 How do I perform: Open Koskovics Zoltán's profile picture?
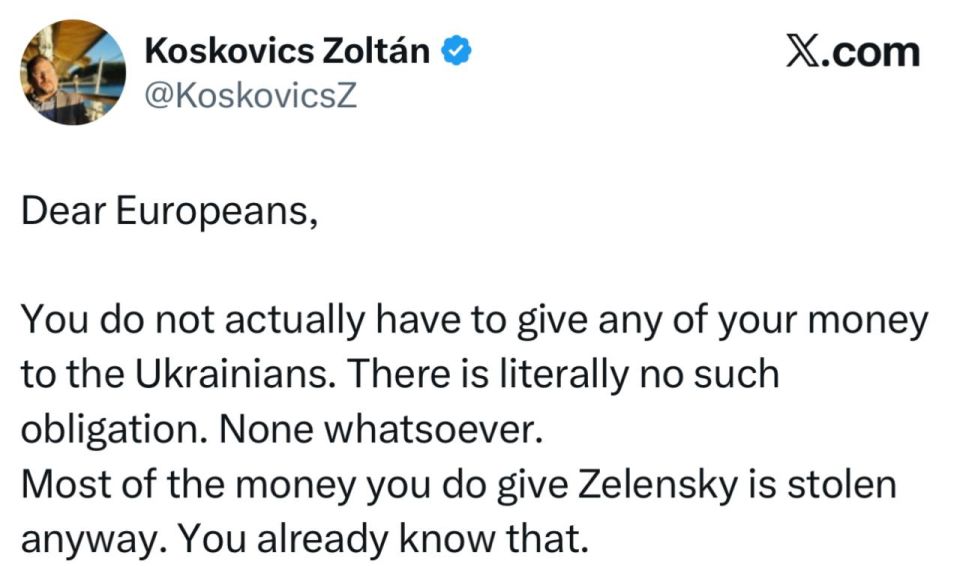tap(73, 73)
